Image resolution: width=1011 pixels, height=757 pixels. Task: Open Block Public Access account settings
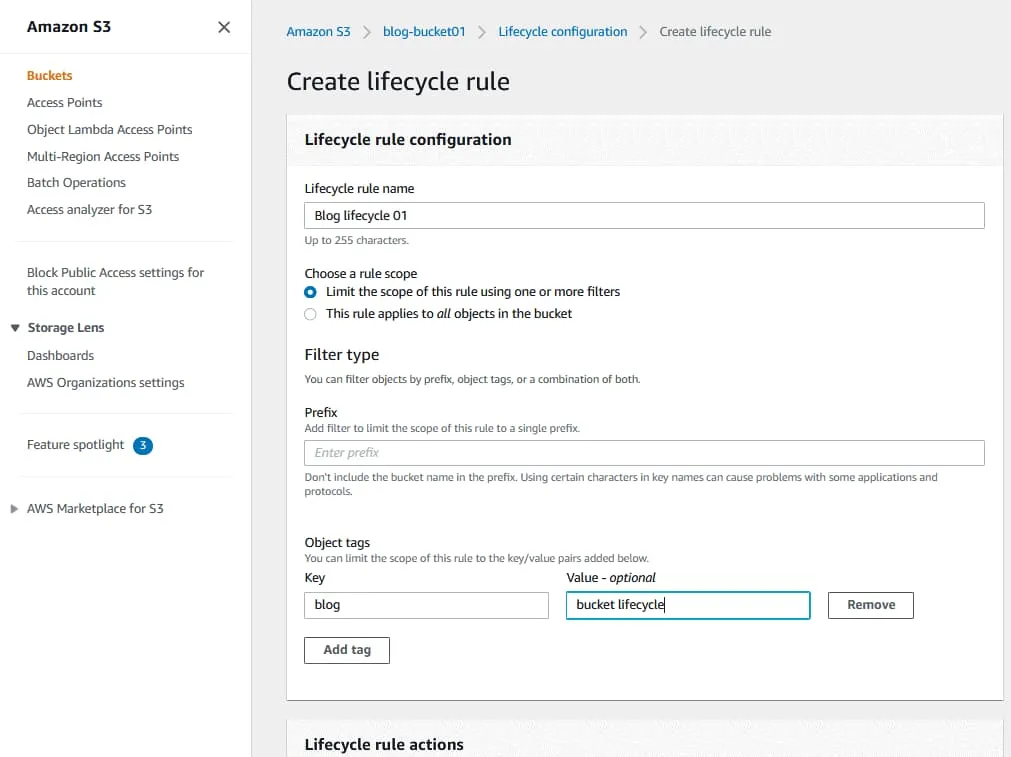115,281
